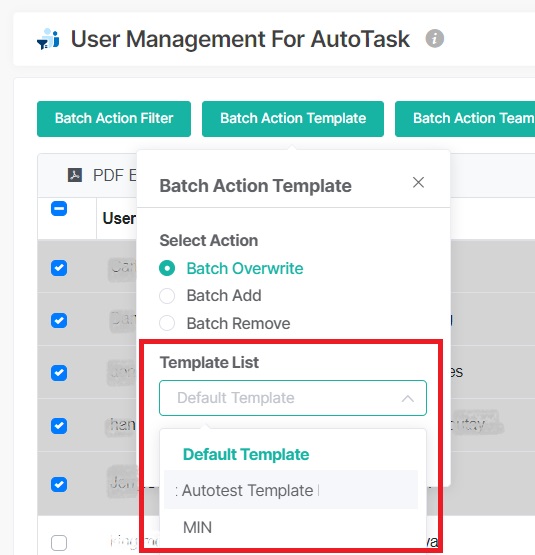This screenshot has width=535, height=555.
Task: Open the Batch Action Filter button
Action: tap(114, 119)
